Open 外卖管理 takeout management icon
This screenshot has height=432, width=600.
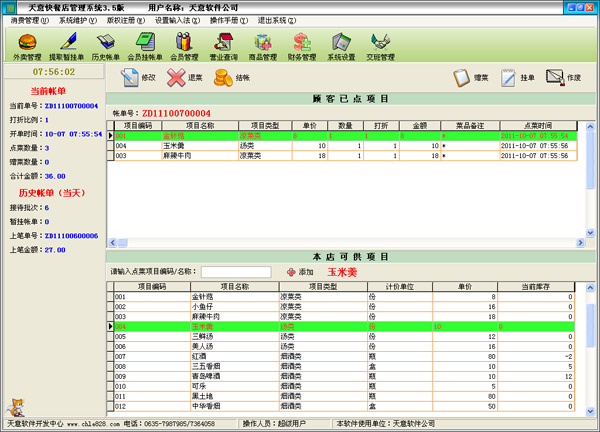tap(29, 44)
